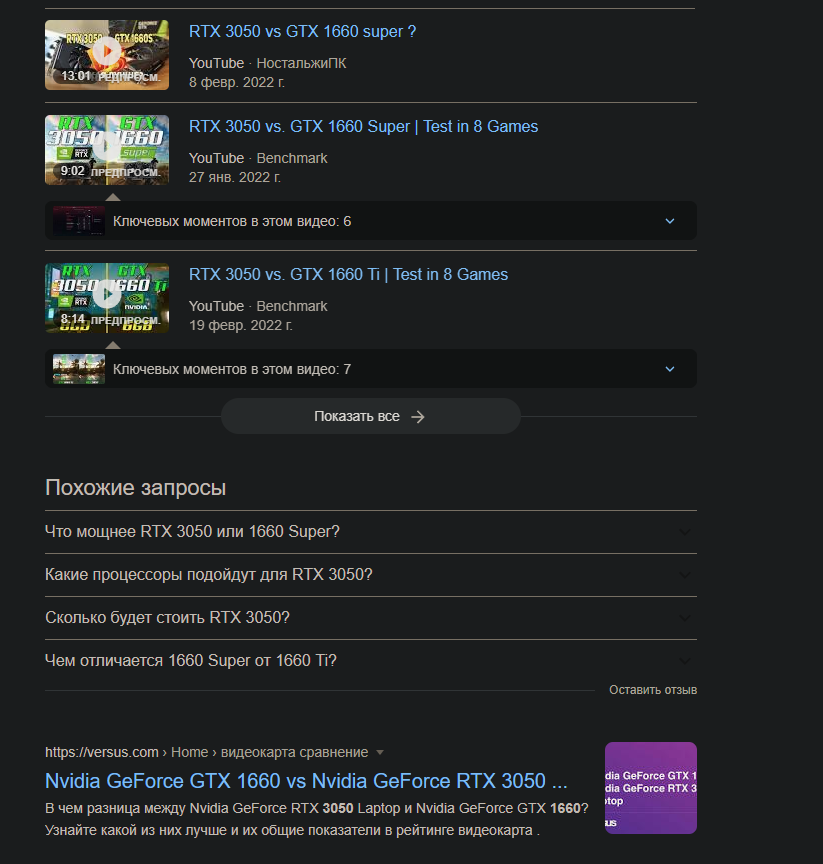Click the versus.com breadcrumb URL text

[207, 752]
